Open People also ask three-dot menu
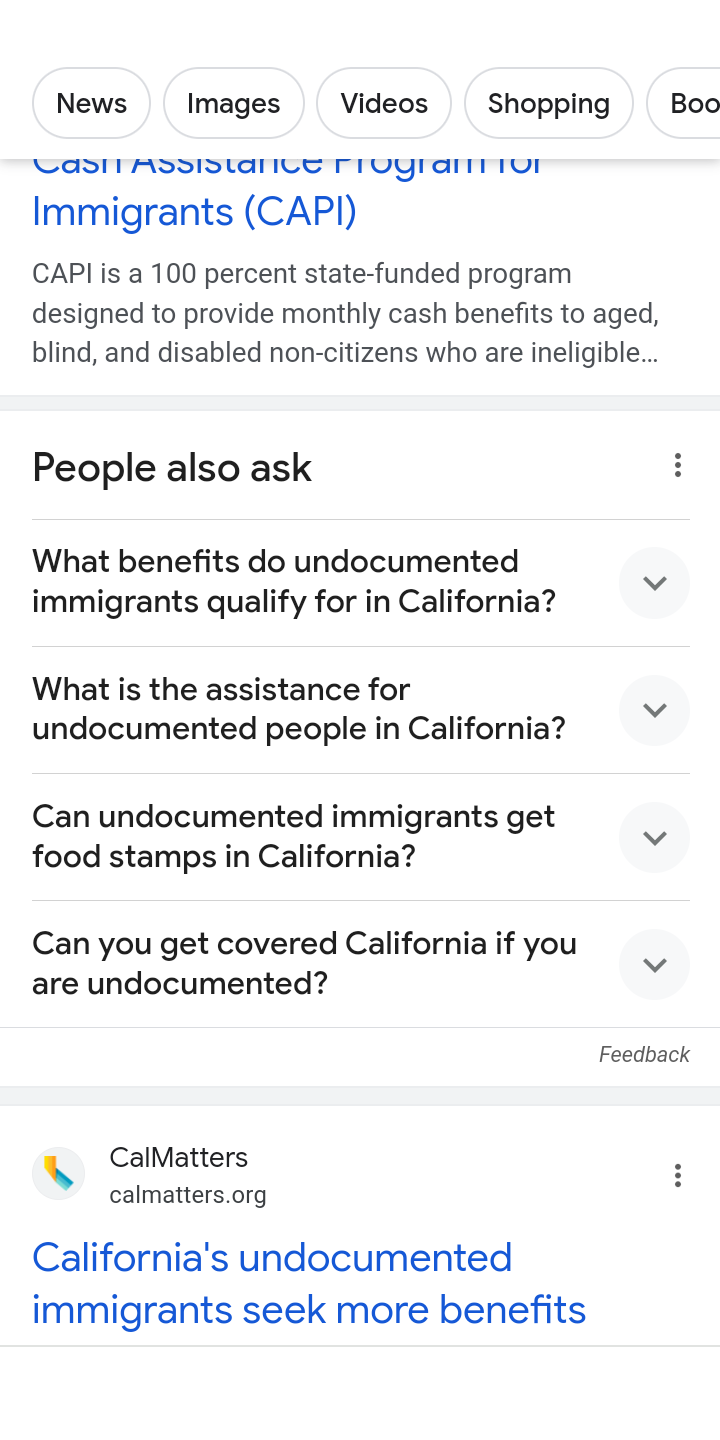Viewport: 720px width, 1440px height. [x=677, y=465]
